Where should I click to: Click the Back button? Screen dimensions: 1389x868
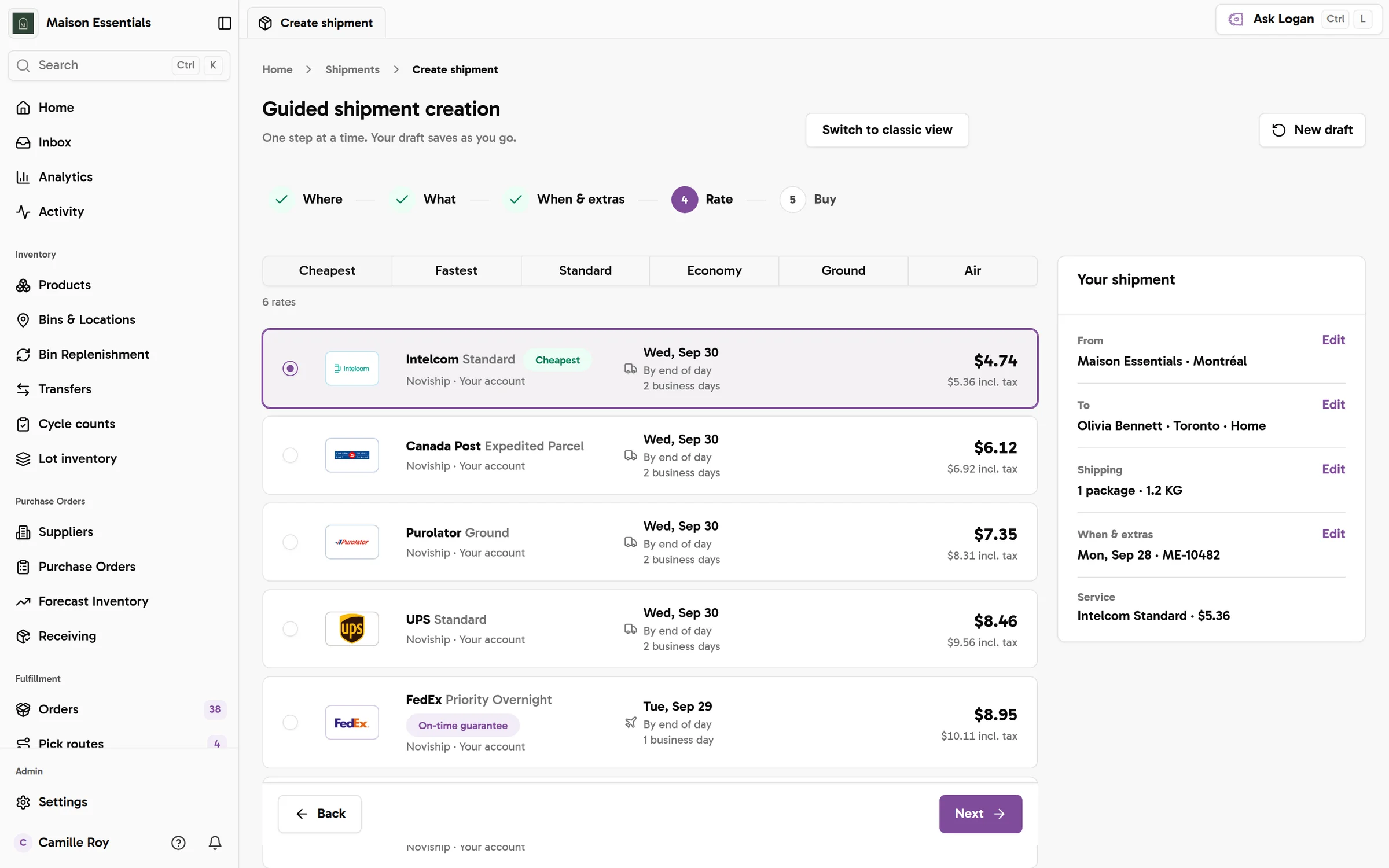point(319,814)
